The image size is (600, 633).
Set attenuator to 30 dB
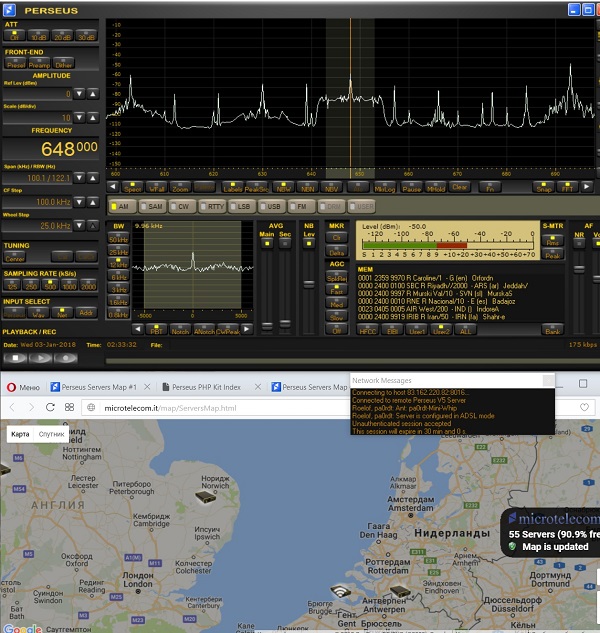tap(86, 36)
